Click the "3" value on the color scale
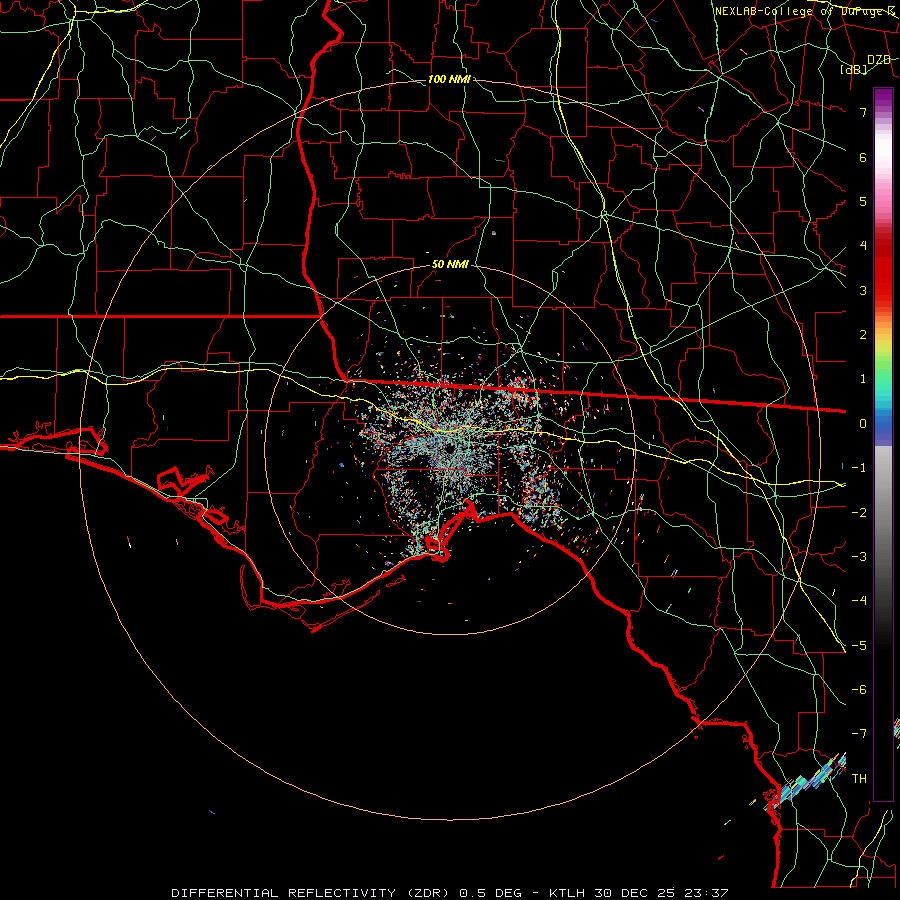900x900 pixels. (863, 290)
